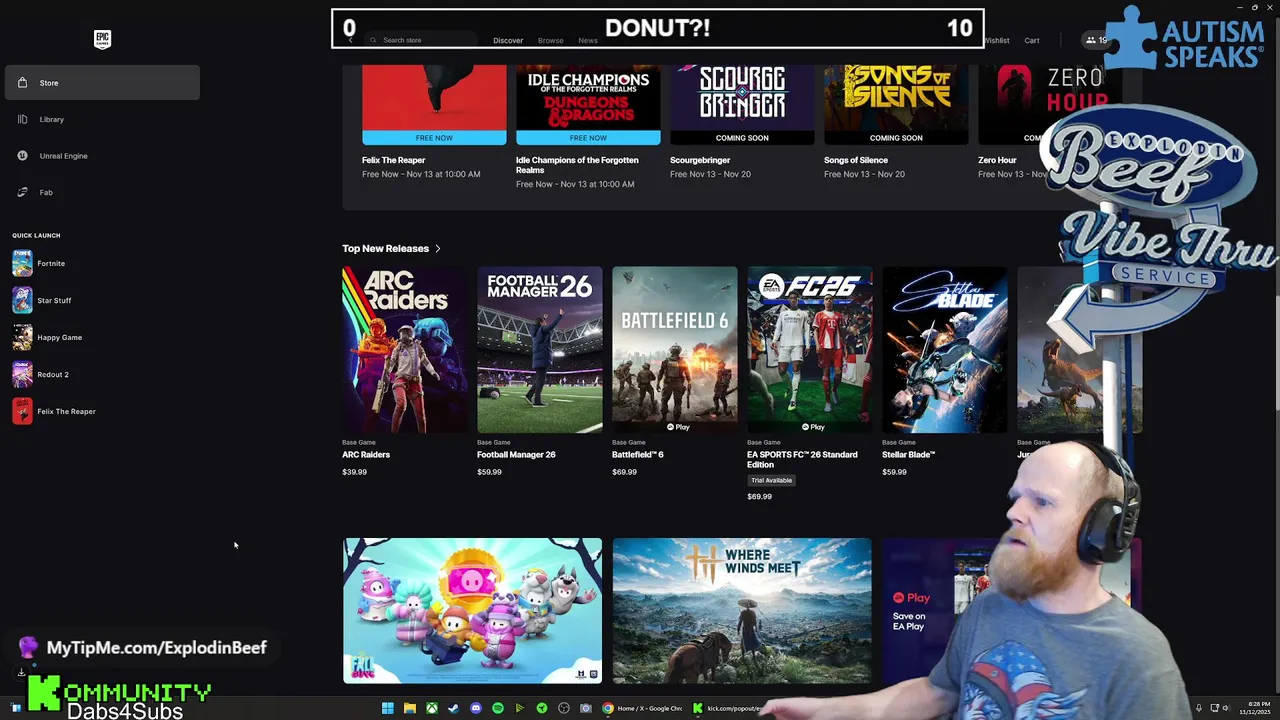Open the taskbar clock and date
Viewport: 1280px width, 720px height.
tap(1256, 708)
